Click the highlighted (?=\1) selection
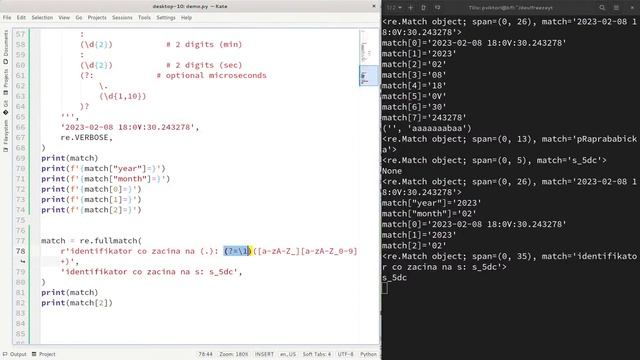The height and width of the screenshot is (360, 640). click(x=237, y=251)
